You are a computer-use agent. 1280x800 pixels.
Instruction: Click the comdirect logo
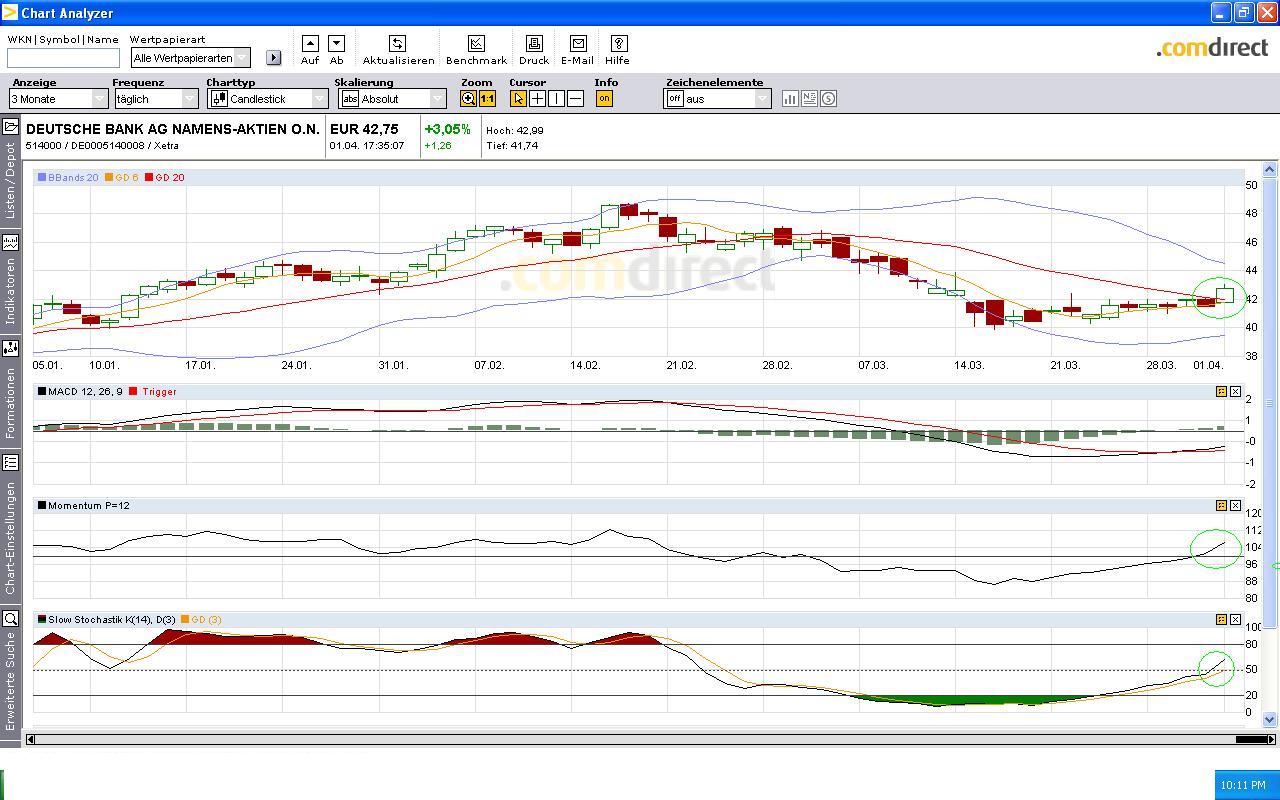[x=1212, y=47]
